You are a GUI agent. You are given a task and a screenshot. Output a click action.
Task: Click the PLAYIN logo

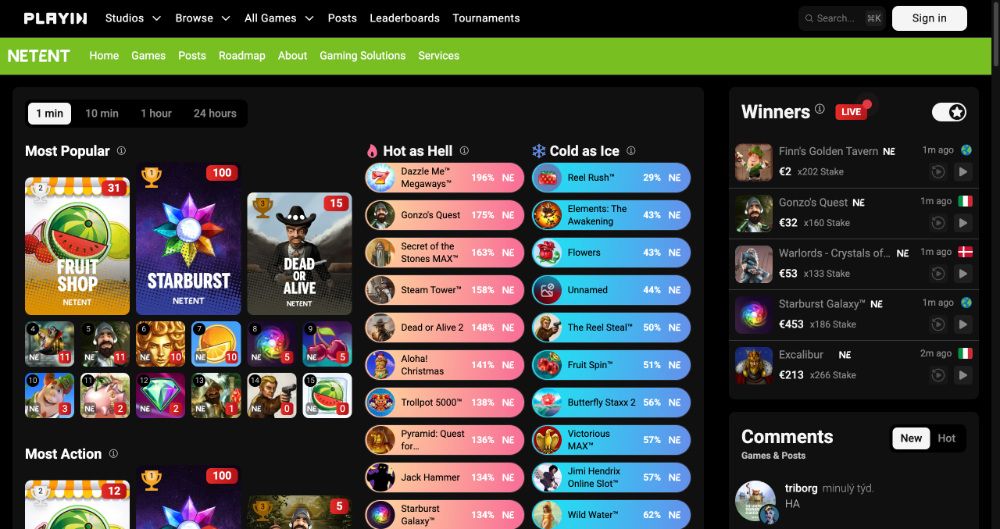coord(55,19)
